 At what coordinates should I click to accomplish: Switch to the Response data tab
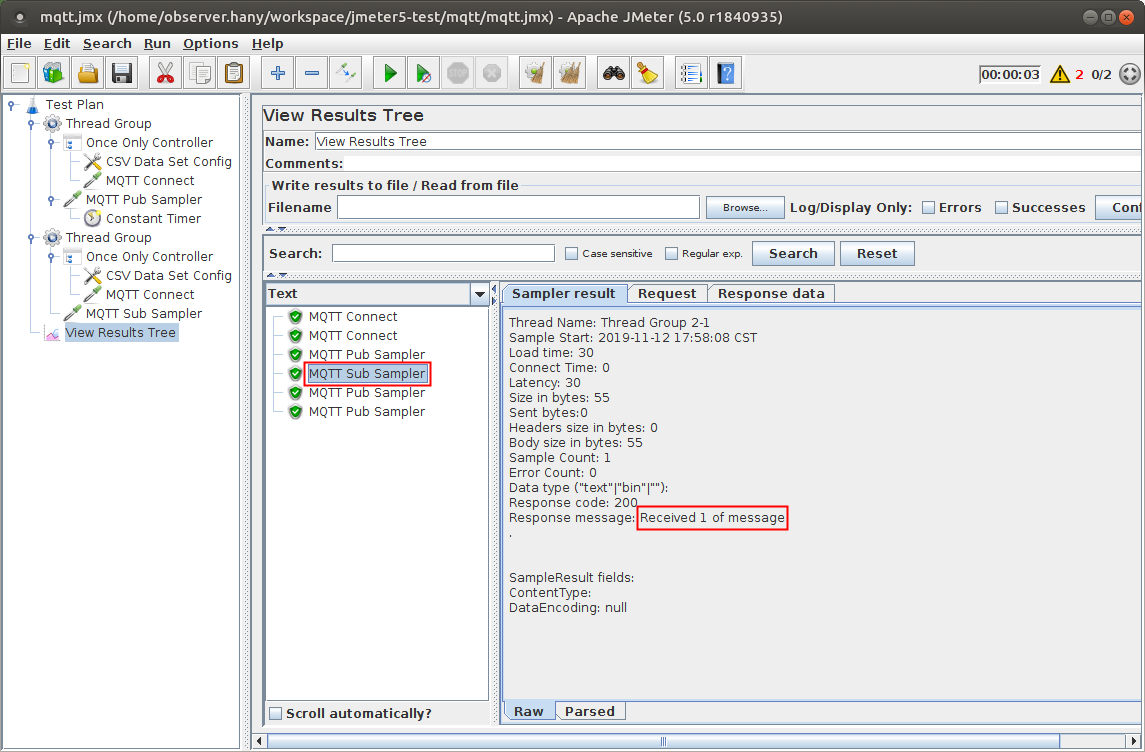click(x=771, y=293)
